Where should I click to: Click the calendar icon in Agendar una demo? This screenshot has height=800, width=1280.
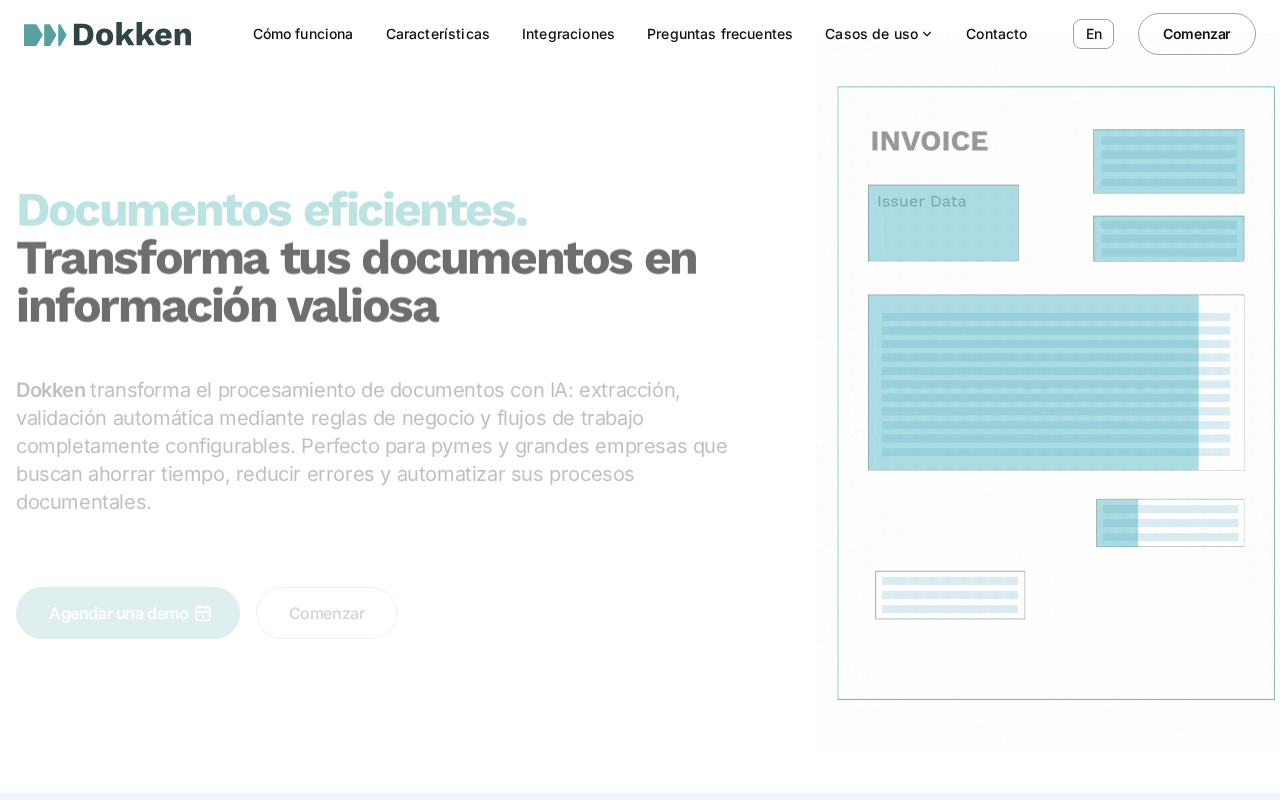(203, 613)
